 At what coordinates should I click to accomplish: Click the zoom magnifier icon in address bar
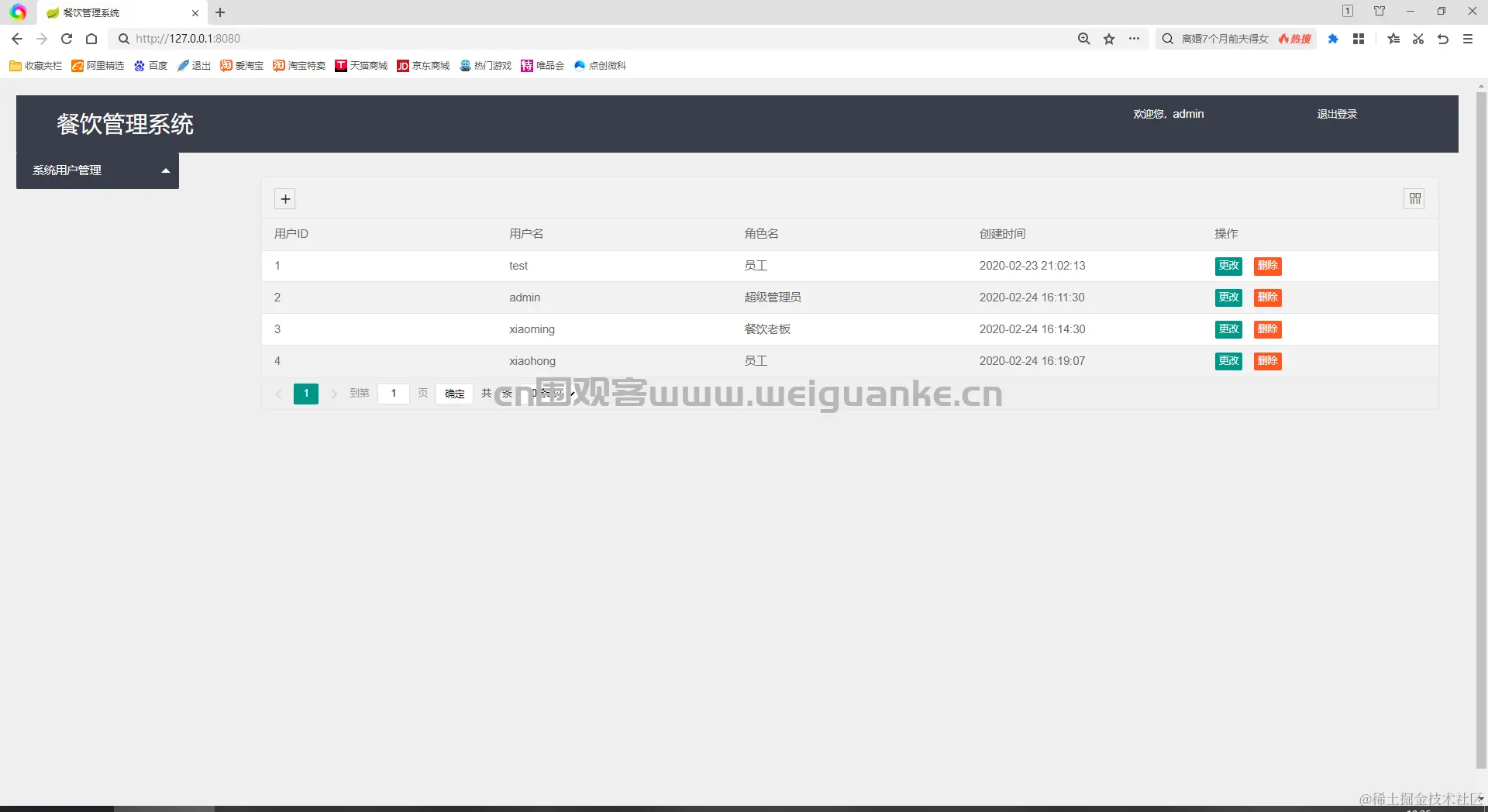point(1083,39)
